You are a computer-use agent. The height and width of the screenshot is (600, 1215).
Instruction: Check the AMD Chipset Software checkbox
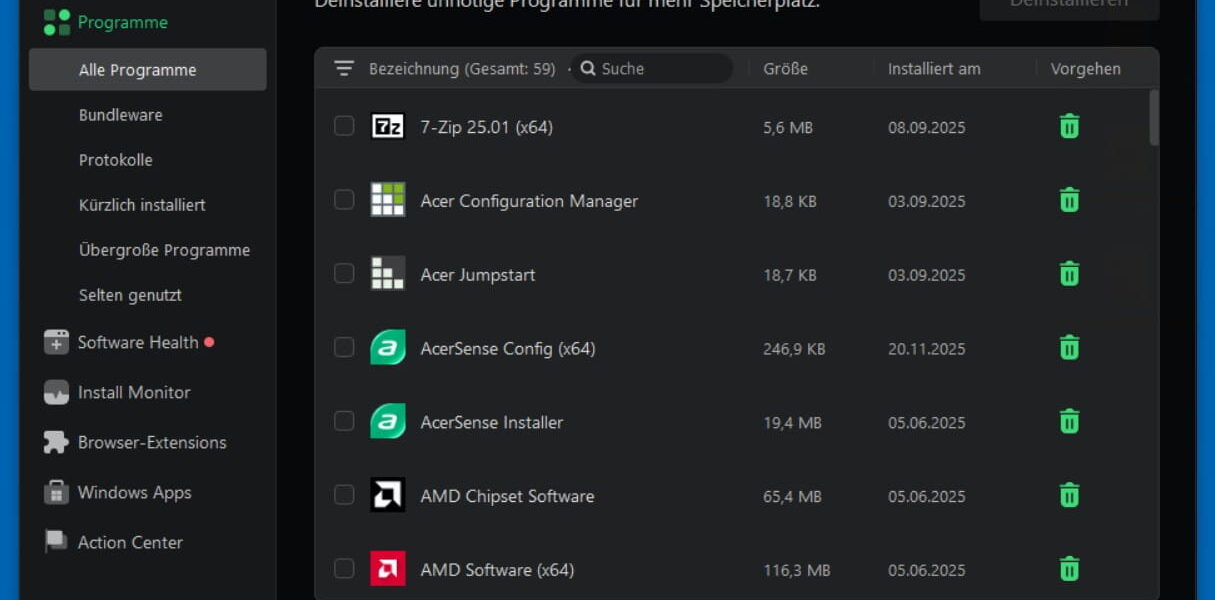[x=344, y=495]
